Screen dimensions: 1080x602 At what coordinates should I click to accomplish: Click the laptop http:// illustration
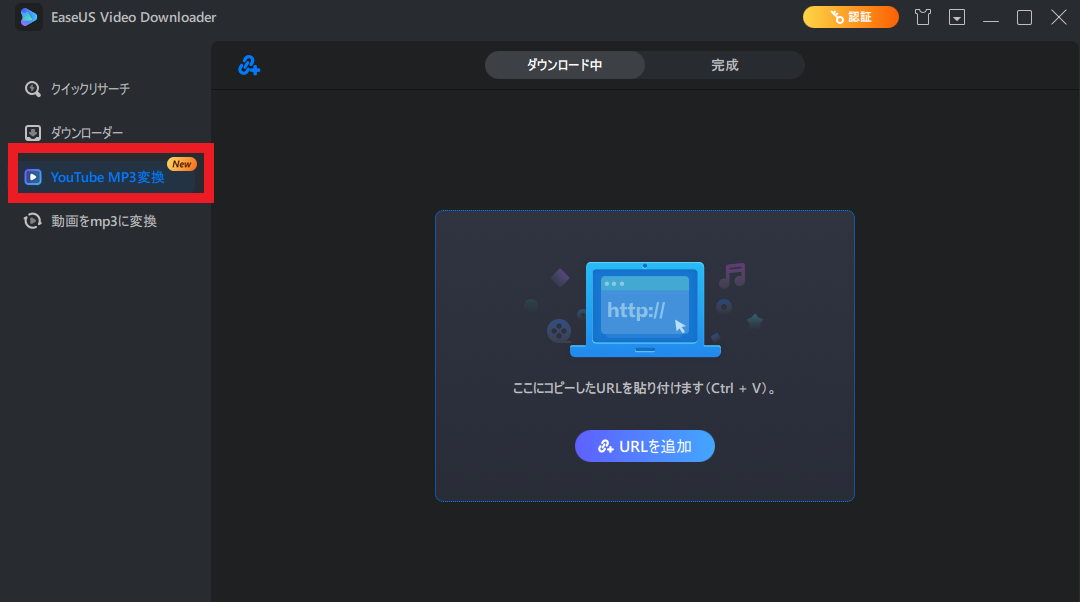point(645,309)
